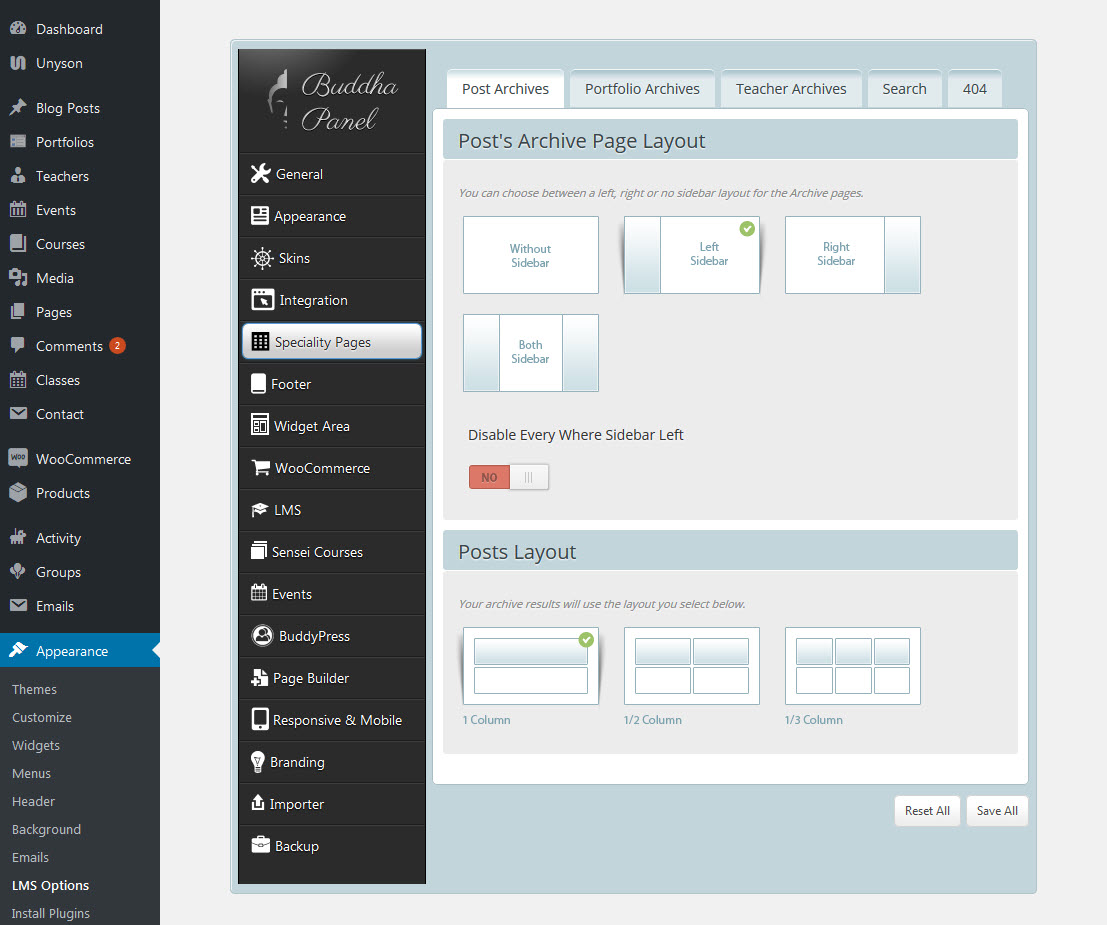The height and width of the screenshot is (925, 1107).
Task: Click the ship wheel Skins icon
Action: pos(261,258)
